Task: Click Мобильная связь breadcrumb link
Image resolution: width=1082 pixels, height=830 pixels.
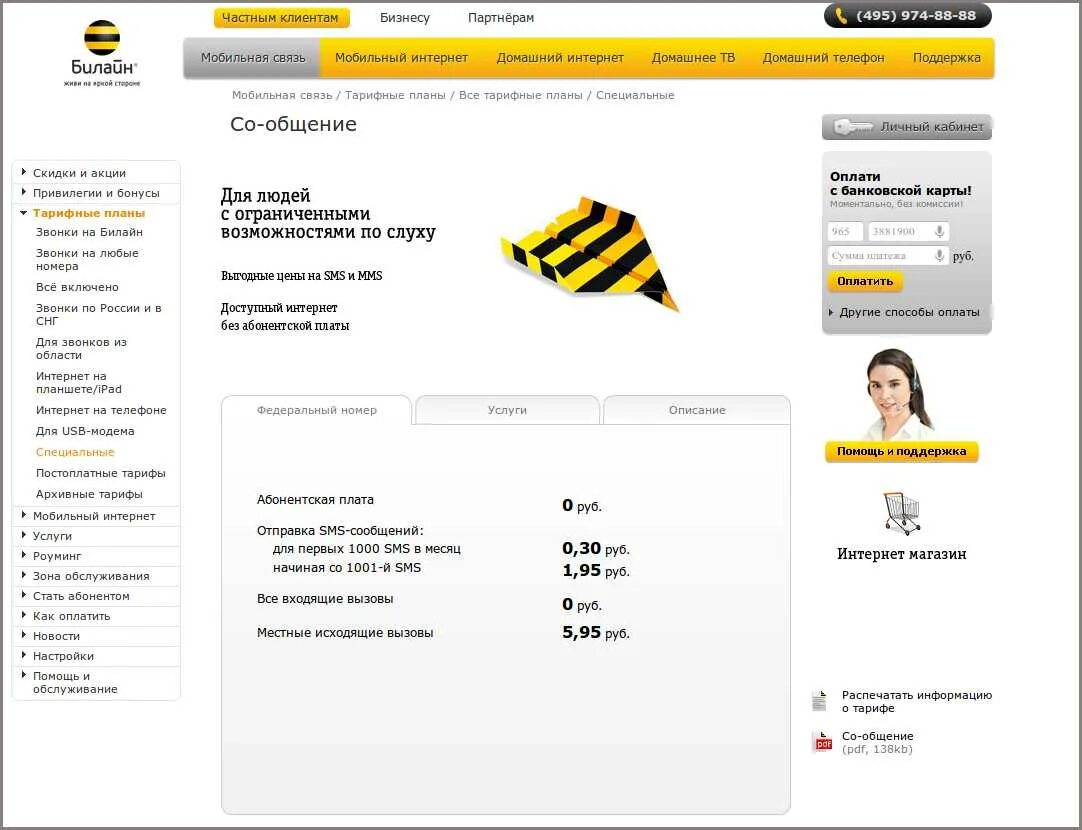Action: tap(282, 95)
